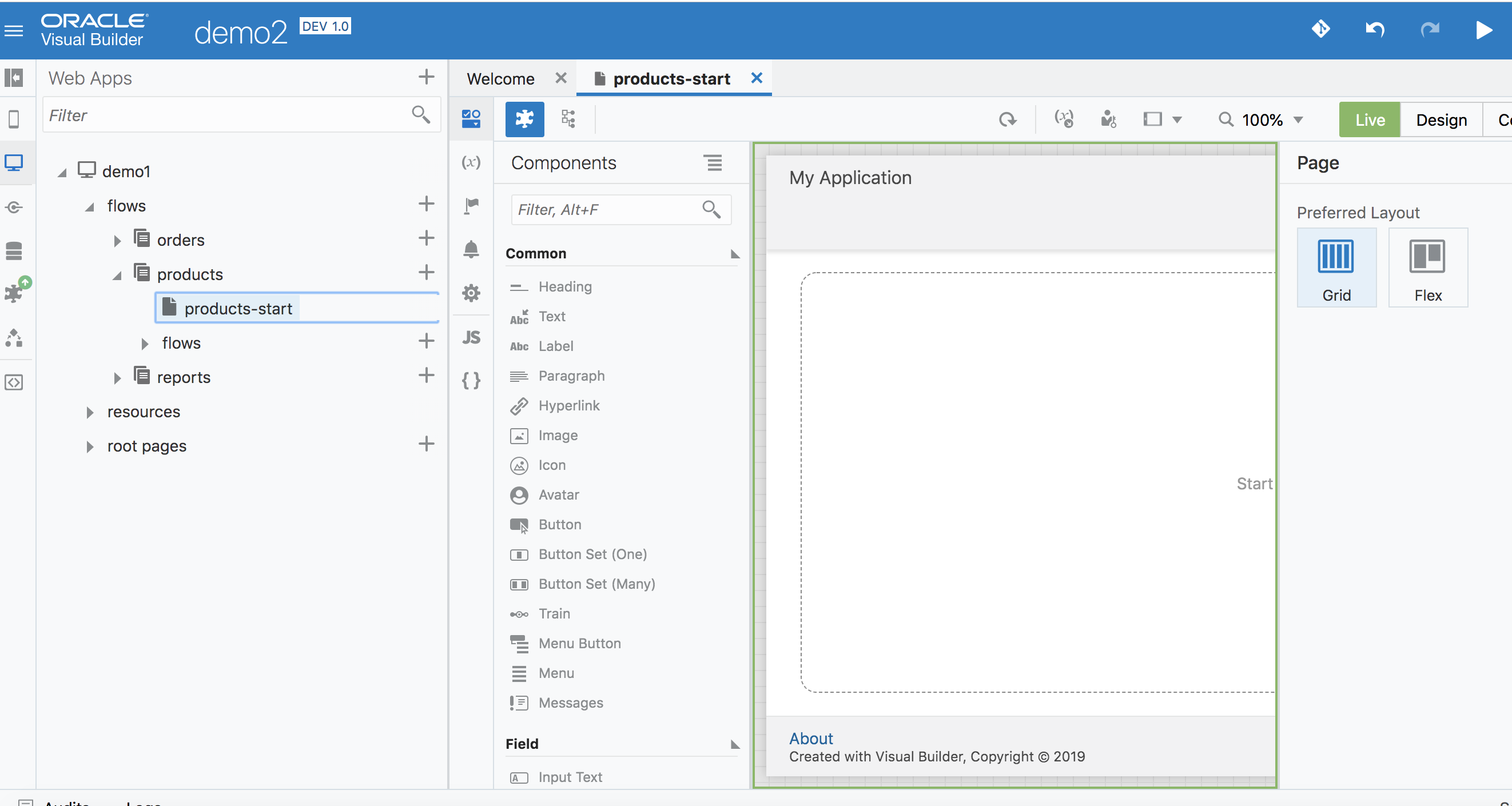Viewport: 1512px width, 806px height.
Task: Select the Grid preferred layout
Action: pyautogui.click(x=1336, y=268)
